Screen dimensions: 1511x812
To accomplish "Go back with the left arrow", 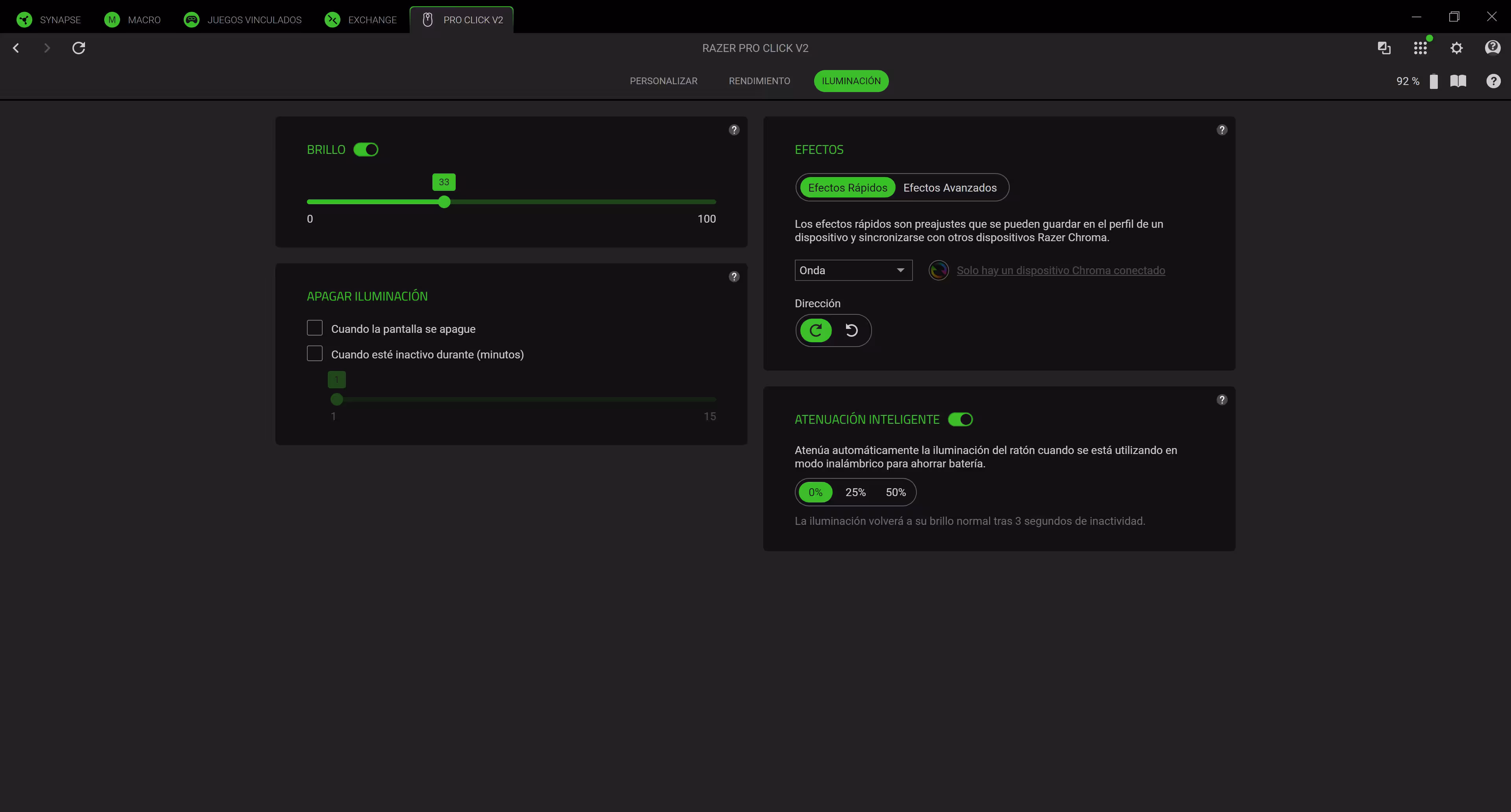I will pos(17,48).
